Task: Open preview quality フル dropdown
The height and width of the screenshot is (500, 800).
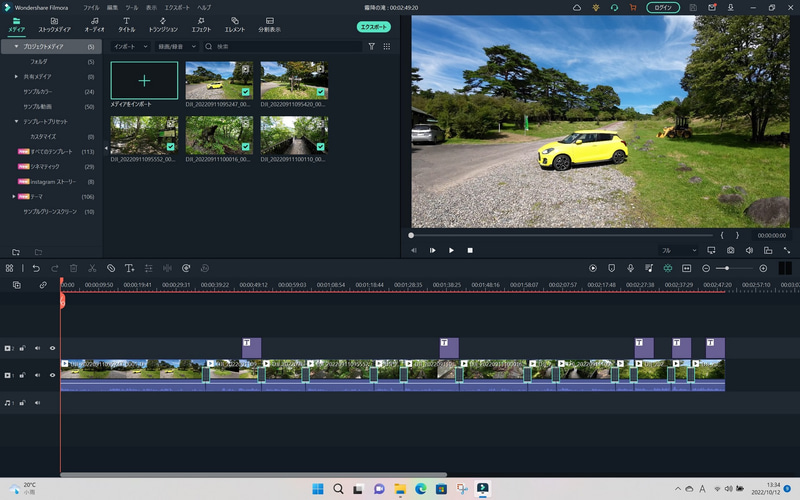Action: coord(679,251)
